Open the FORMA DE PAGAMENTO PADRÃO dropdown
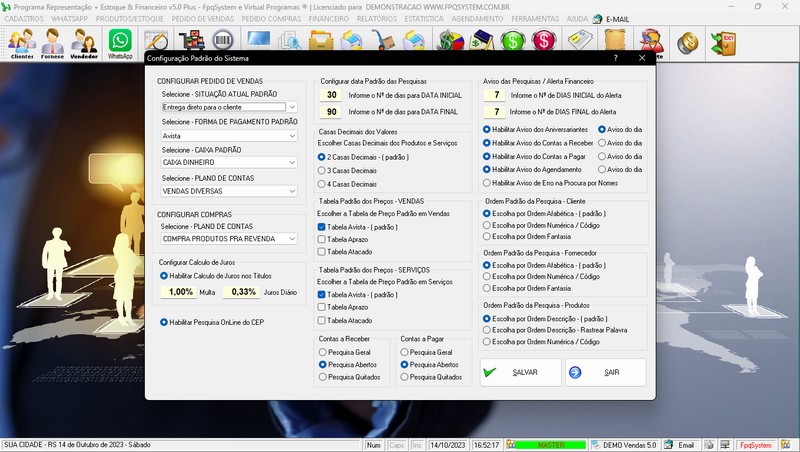Image resolution: width=800 pixels, height=452 pixels. click(292, 135)
